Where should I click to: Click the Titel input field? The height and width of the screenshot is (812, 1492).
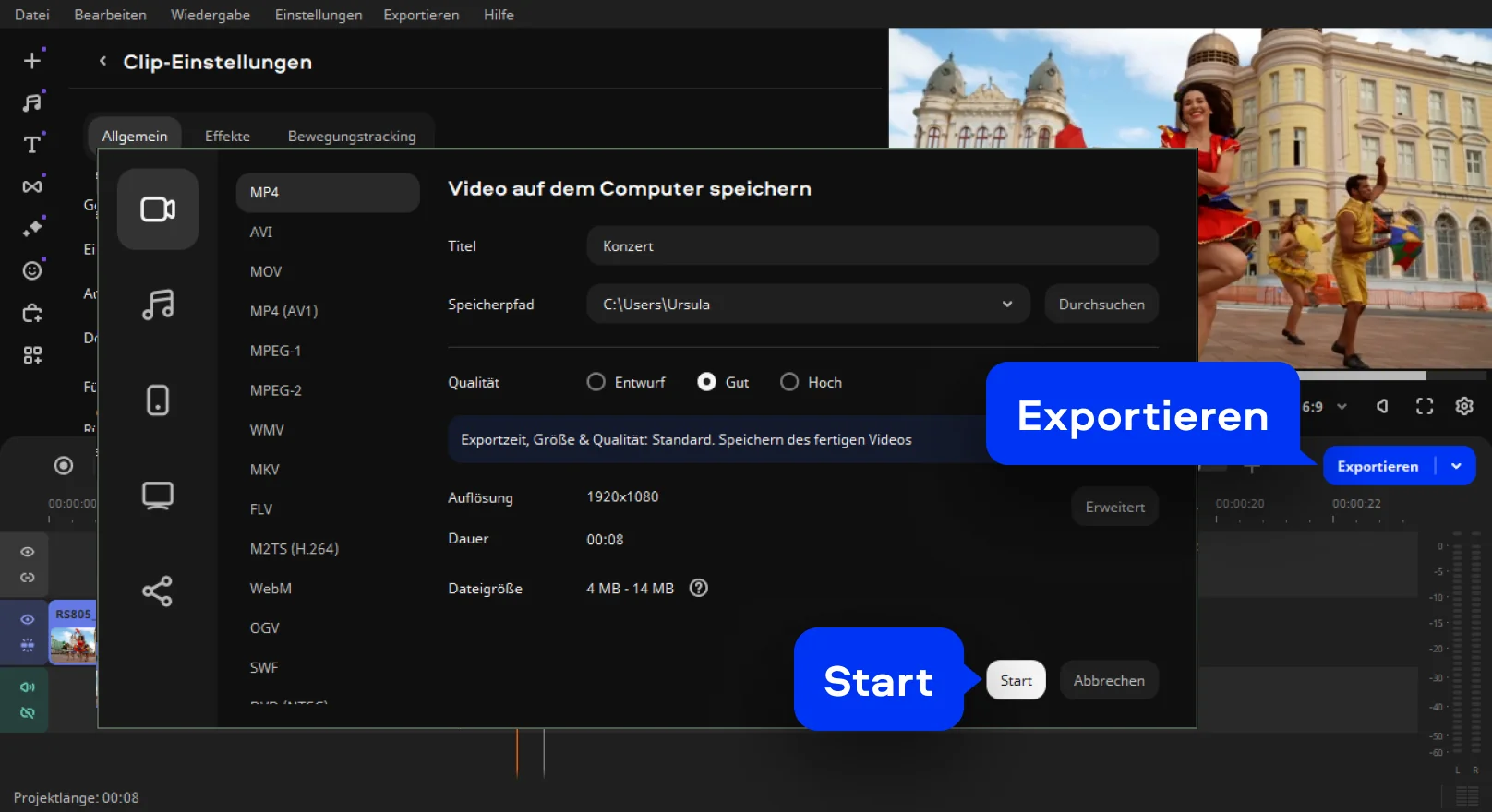872,245
